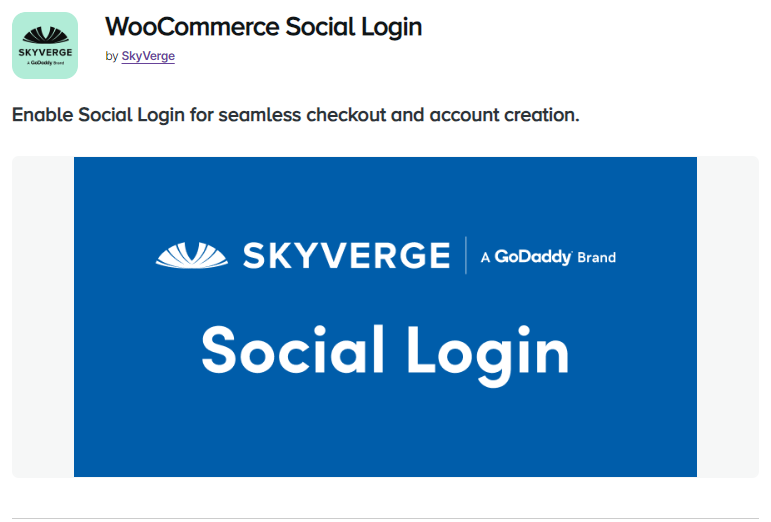This screenshot has height=522, width=771.
Task: Click the SKYVERGE wordmark in banner
Action: tap(347, 256)
